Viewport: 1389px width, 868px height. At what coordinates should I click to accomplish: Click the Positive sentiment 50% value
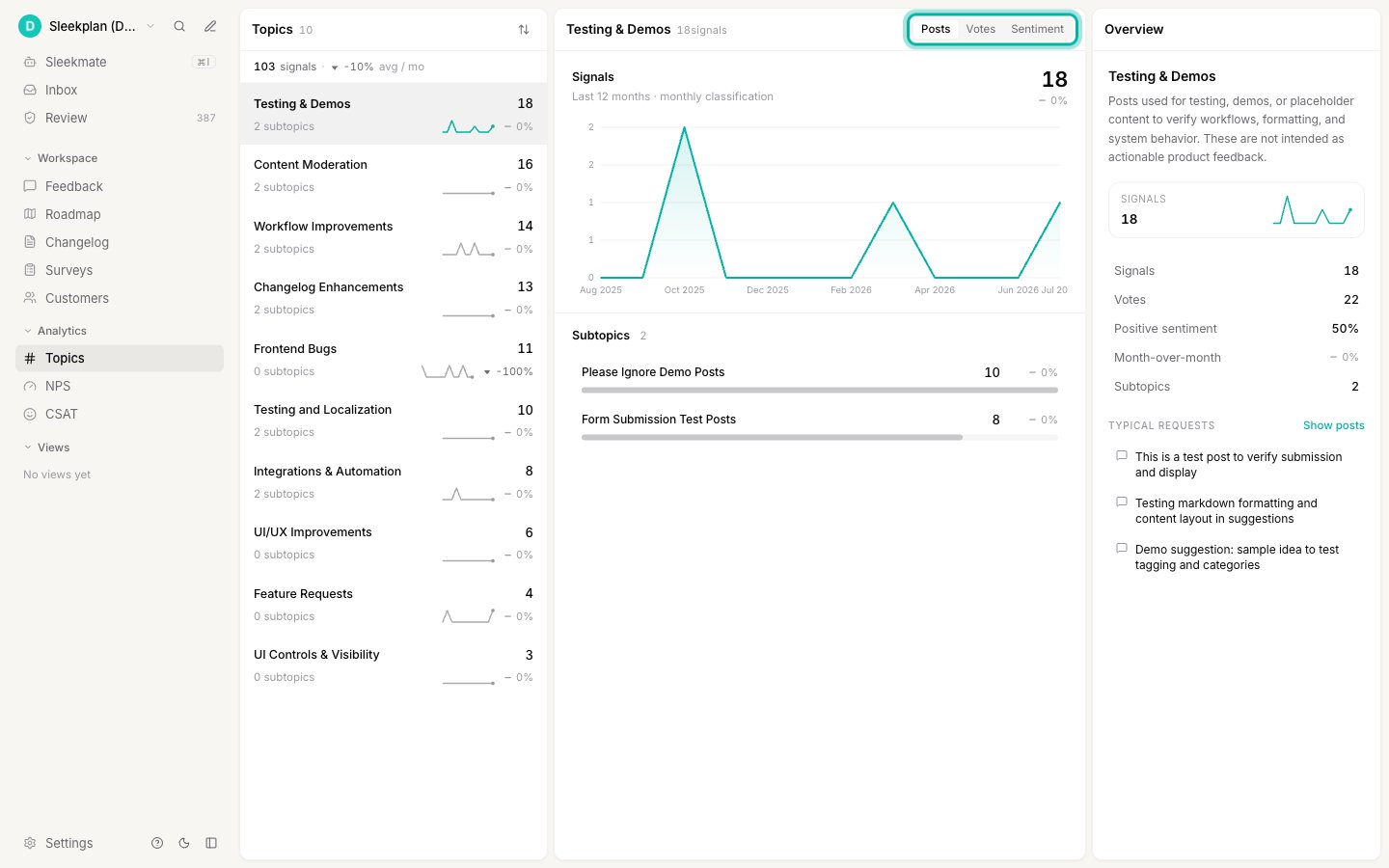point(1345,329)
